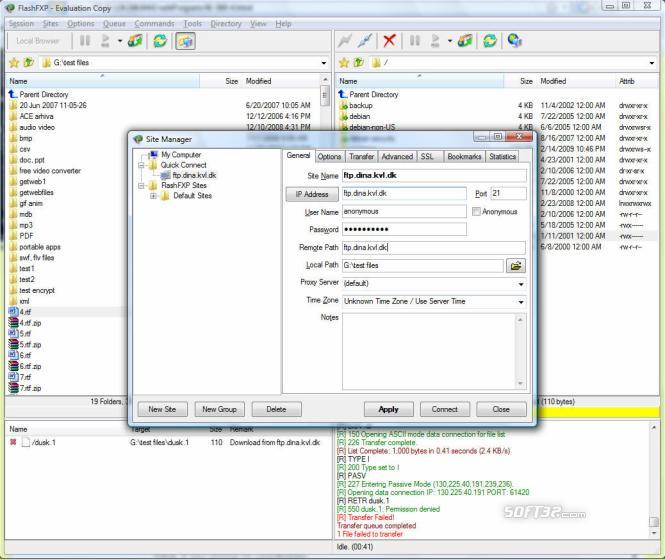
Task: Toggle the switch to FTP browser icon
Action: tap(185, 41)
